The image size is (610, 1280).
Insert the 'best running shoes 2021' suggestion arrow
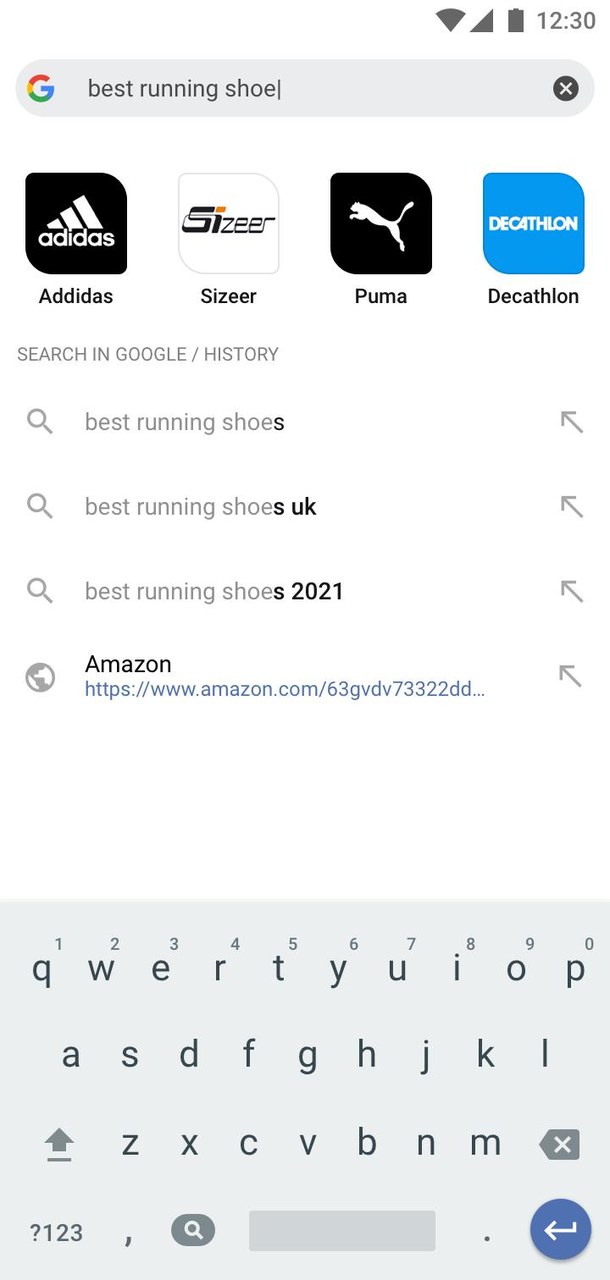coord(570,591)
